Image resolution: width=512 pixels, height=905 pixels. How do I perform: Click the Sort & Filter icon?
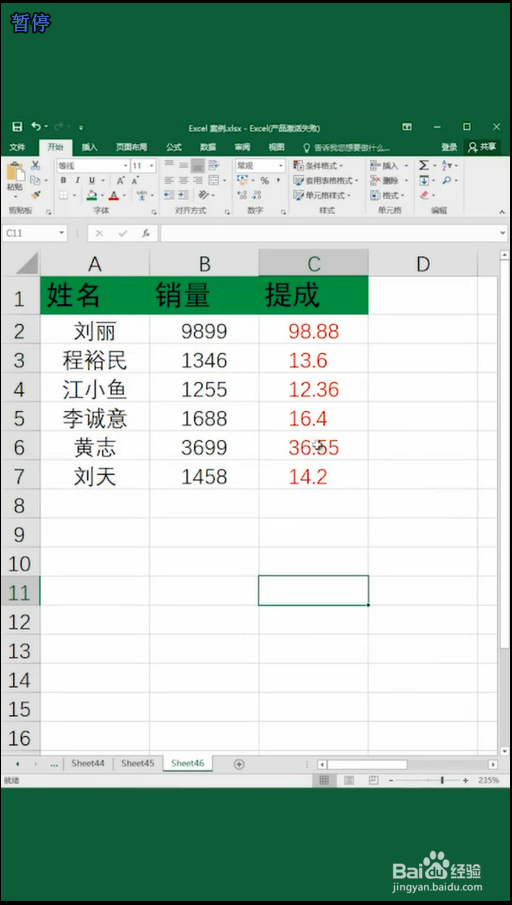(447, 166)
